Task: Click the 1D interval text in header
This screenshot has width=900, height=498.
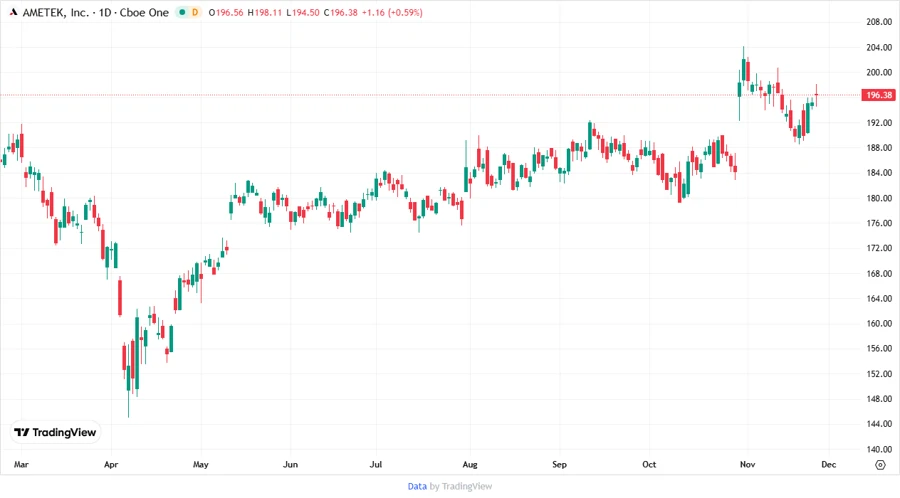Action: point(105,13)
